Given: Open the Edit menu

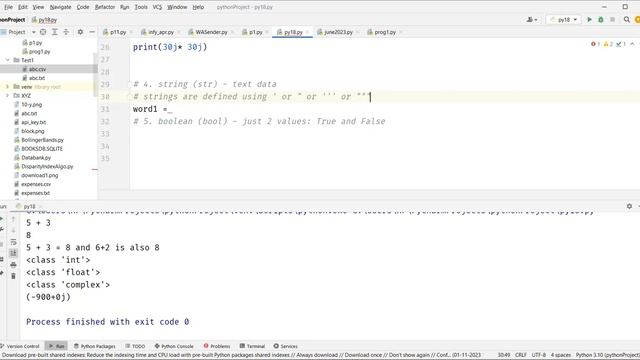Looking at the screenshot, I should point(23,7).
